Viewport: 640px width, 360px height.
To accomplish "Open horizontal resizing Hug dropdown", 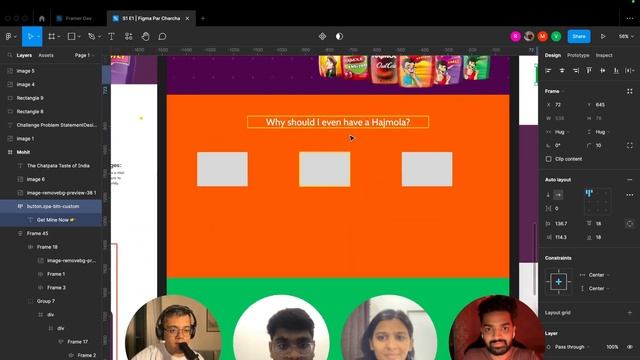I will (x=562, y=132).
